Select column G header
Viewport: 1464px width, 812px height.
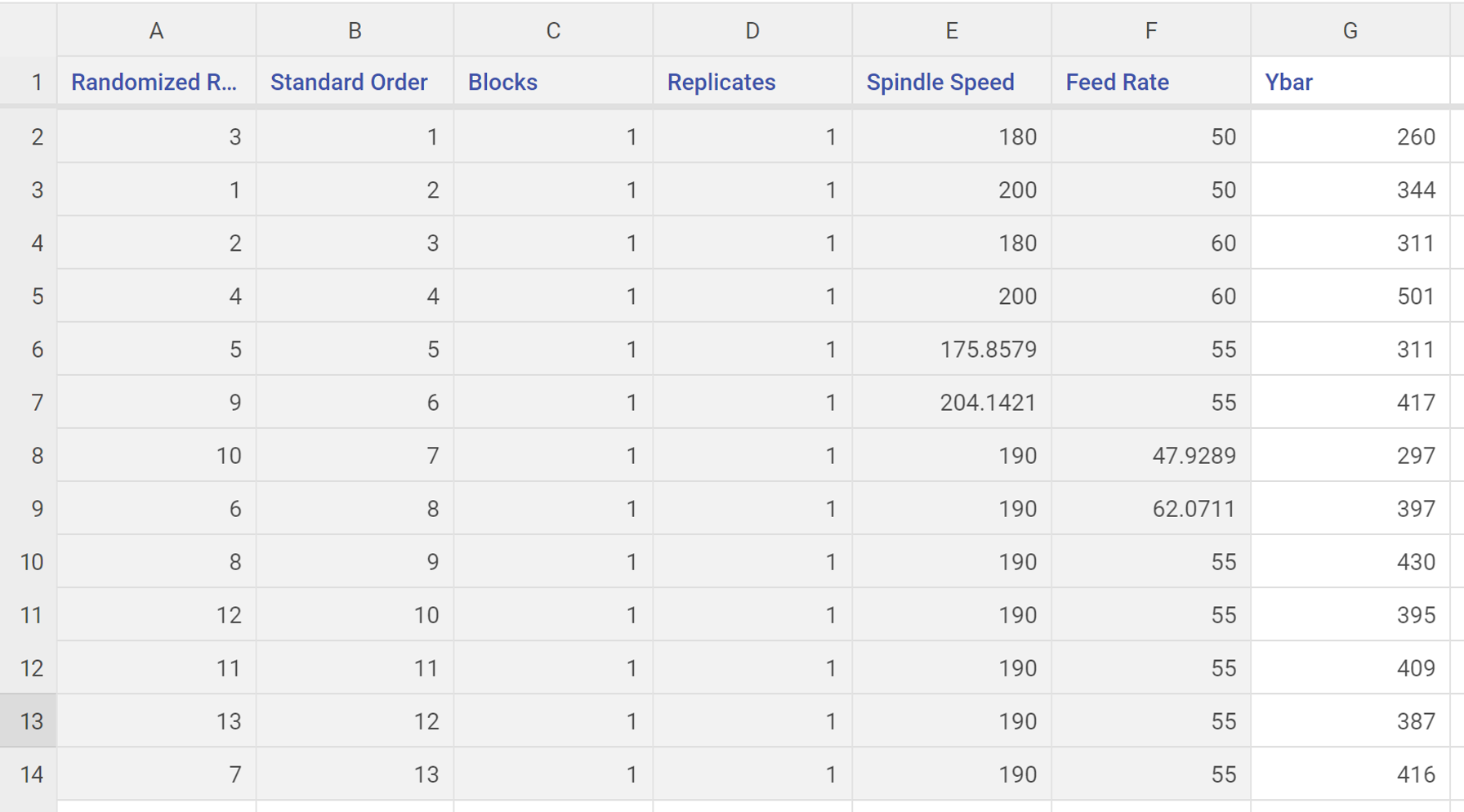1350,30
